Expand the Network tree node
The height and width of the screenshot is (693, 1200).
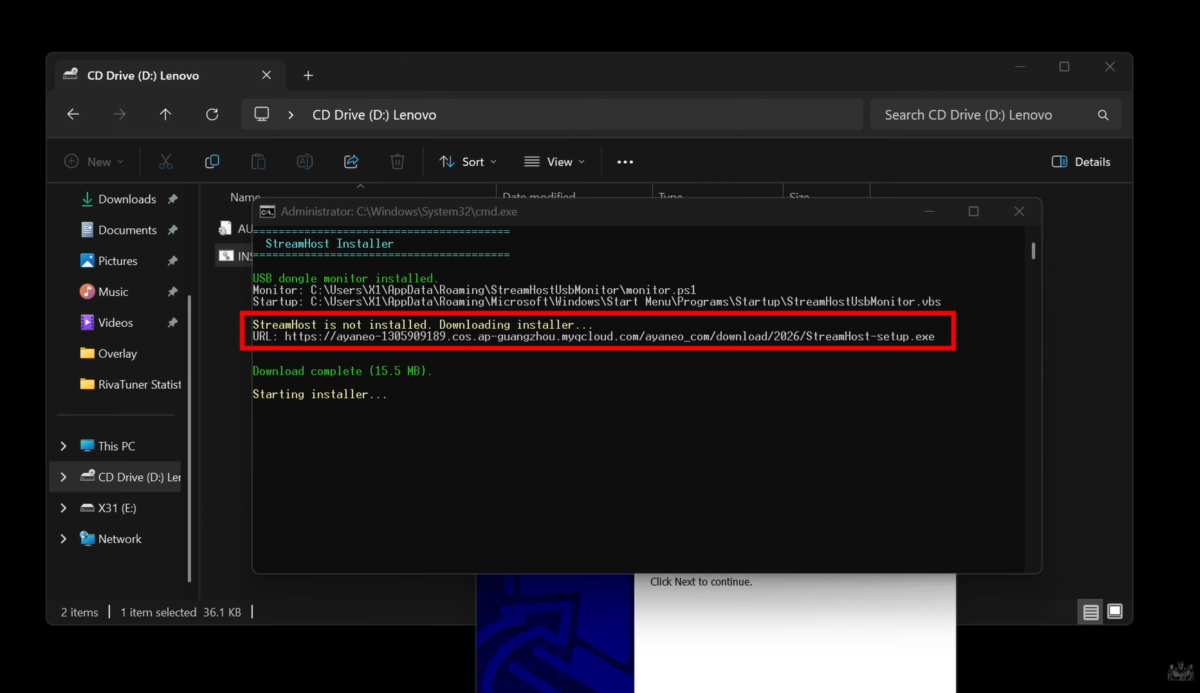(x=64, y=539)
